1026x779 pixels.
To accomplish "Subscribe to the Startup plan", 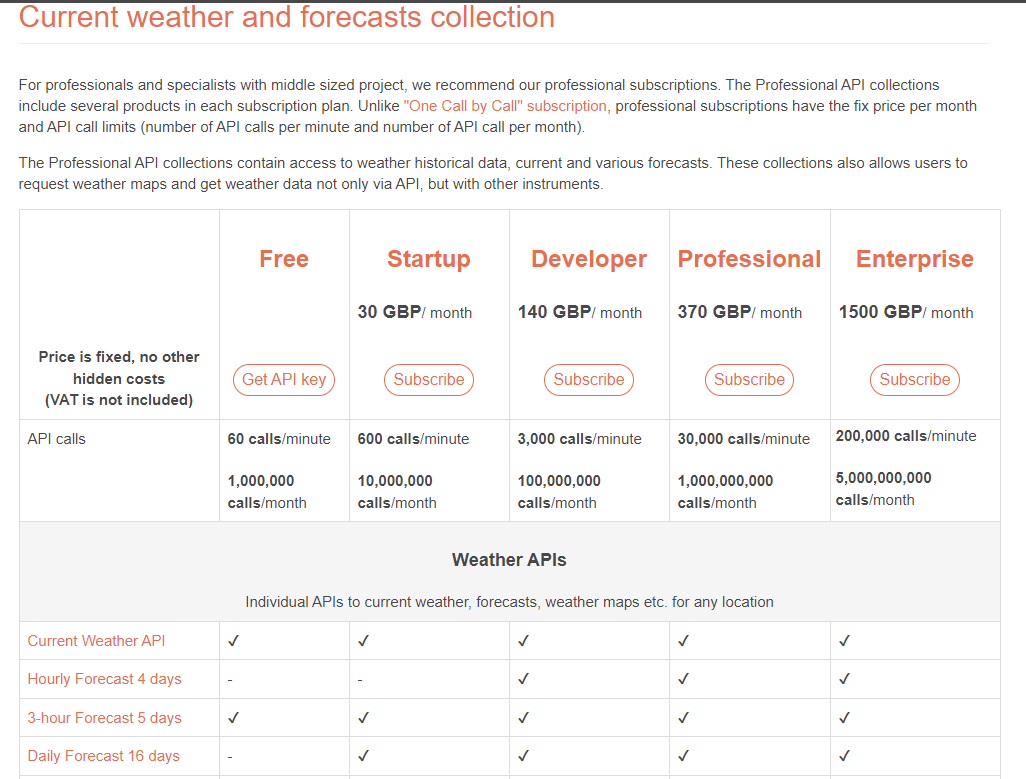I will (429, 380).
